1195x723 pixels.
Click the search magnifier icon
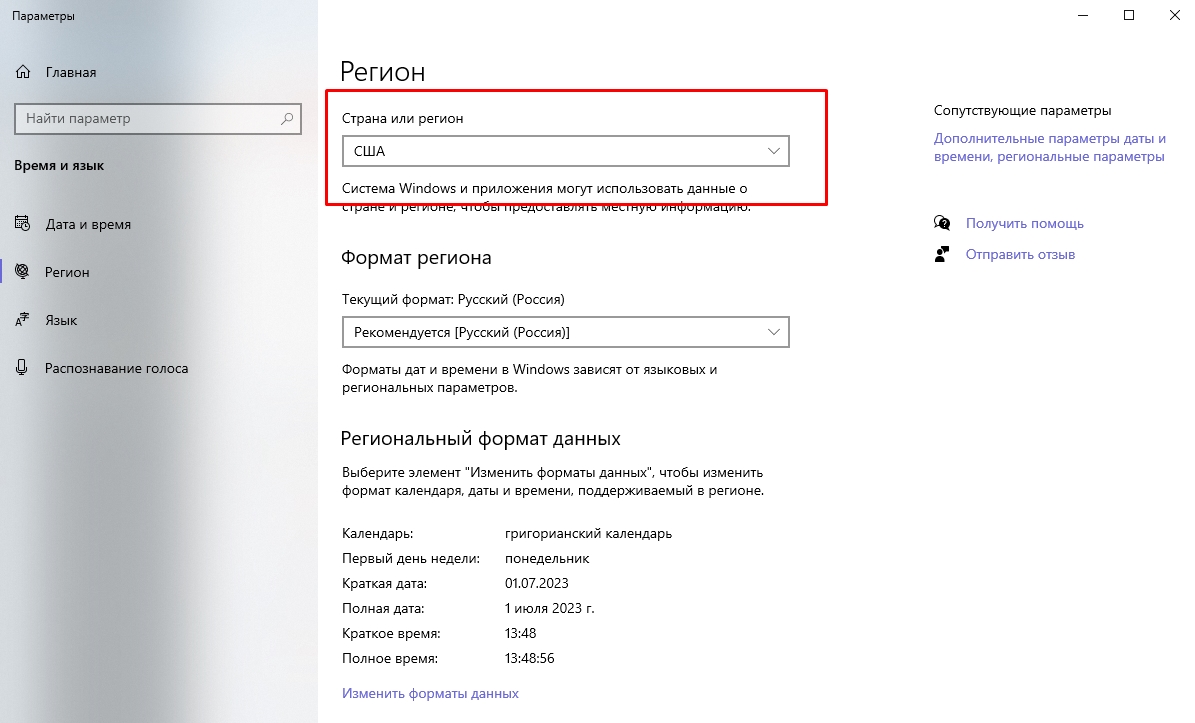coord(287,119)
